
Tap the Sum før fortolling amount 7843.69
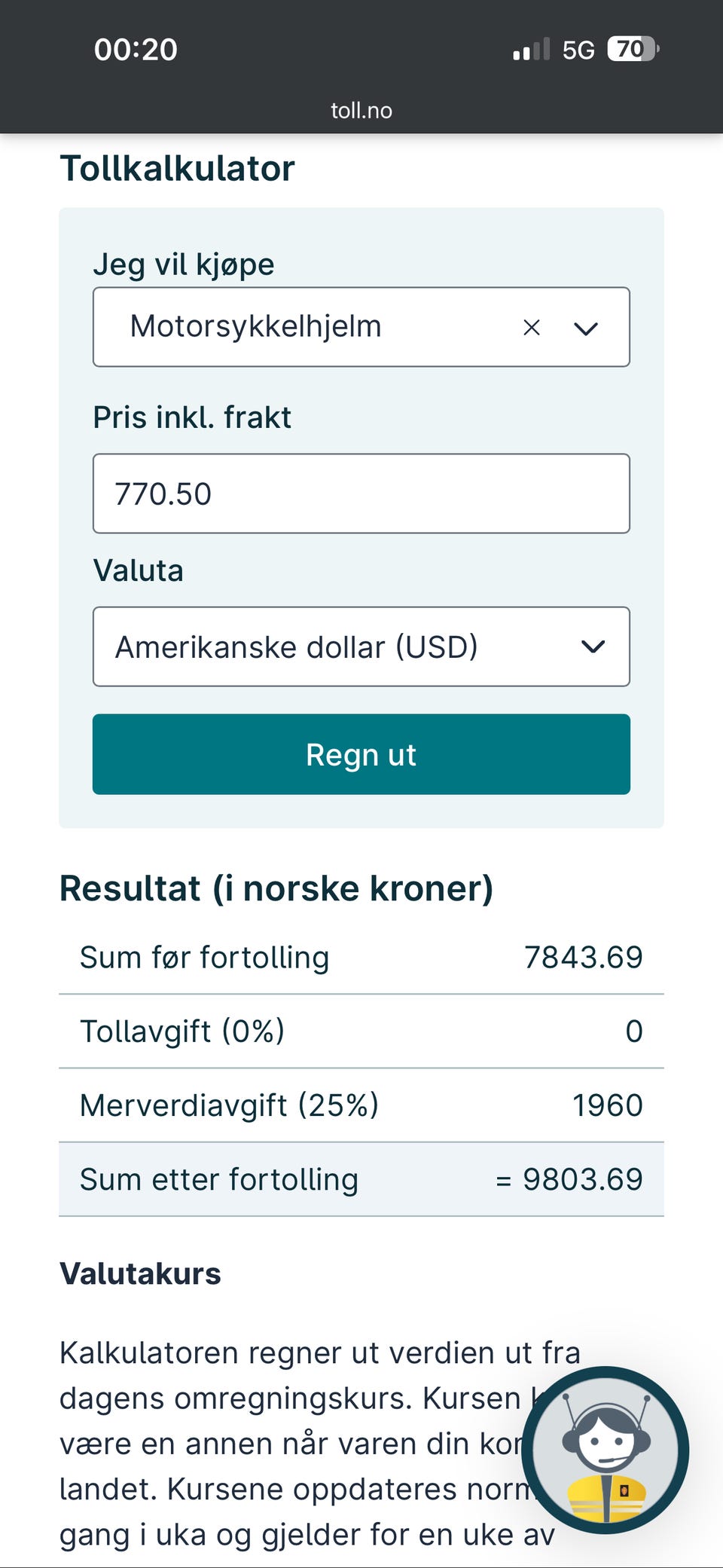(583, 958)
